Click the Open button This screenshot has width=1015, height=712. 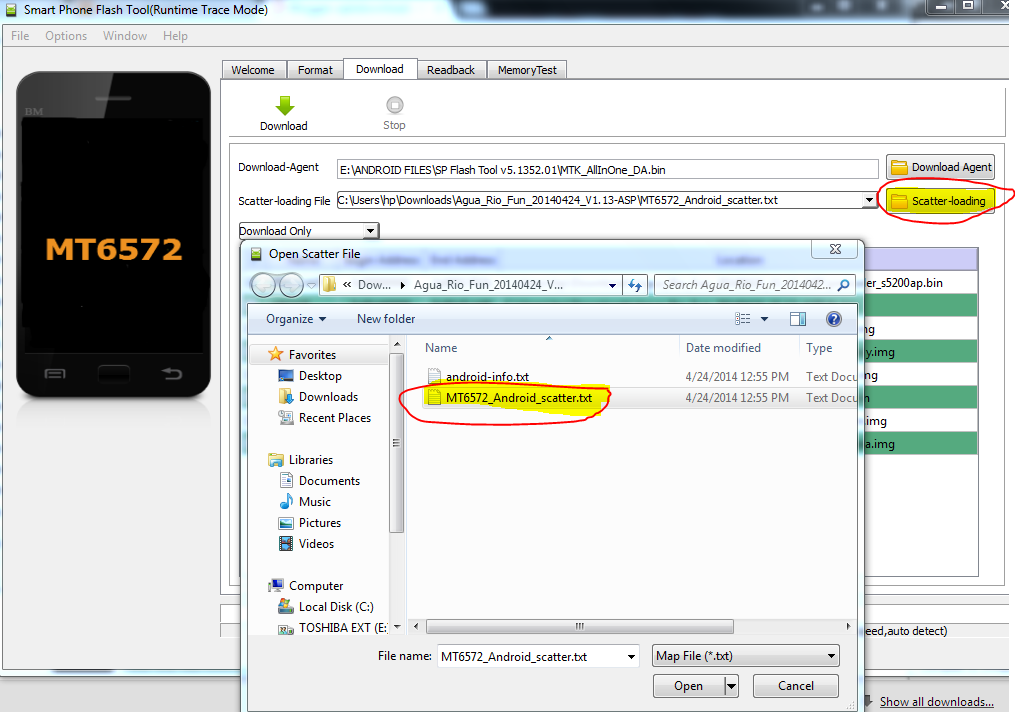688,685
